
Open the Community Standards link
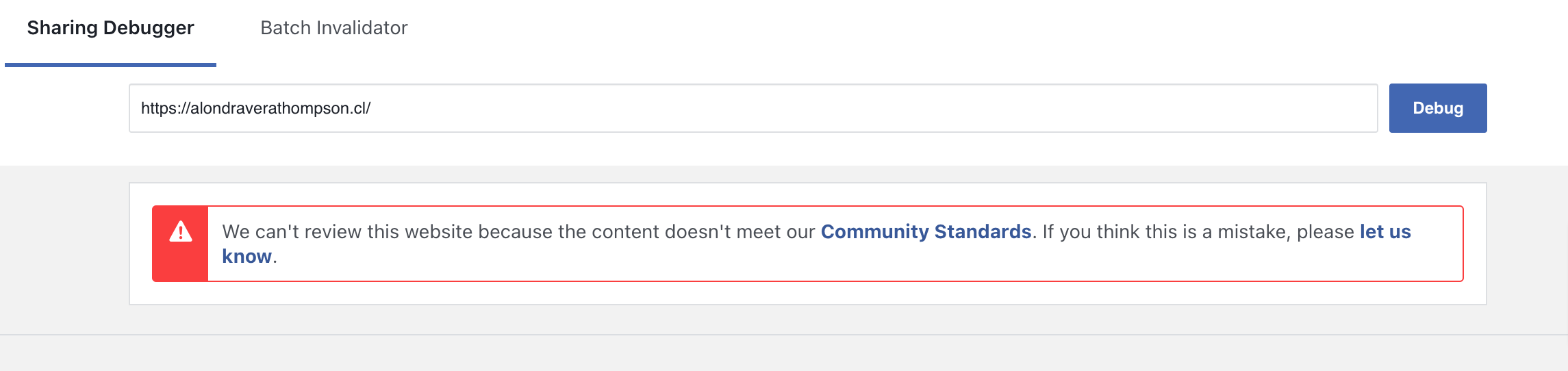pyautogui.click(x=926, y=231)
